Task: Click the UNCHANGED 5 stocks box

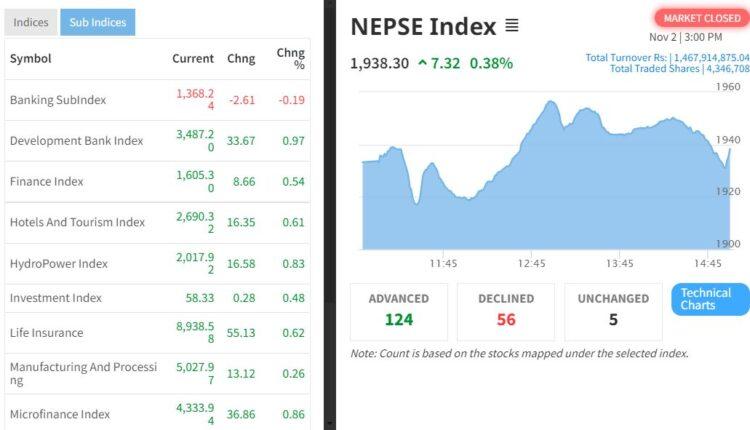Action: tap(613, 309)
